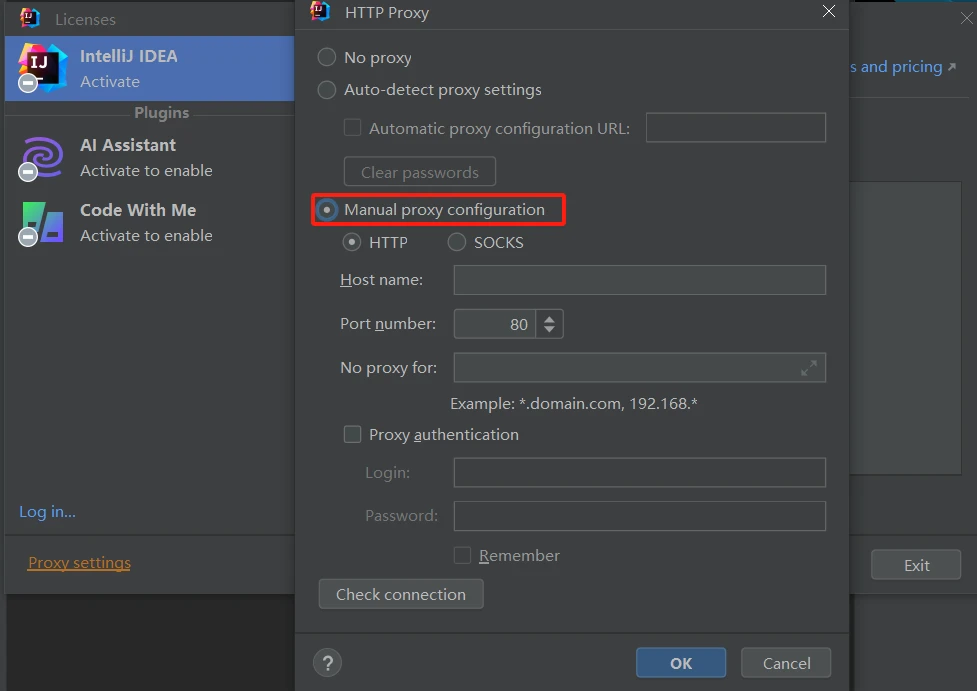977x691 pixels.
Task: Open the plans and pricing external link
Action: [903, 67]
